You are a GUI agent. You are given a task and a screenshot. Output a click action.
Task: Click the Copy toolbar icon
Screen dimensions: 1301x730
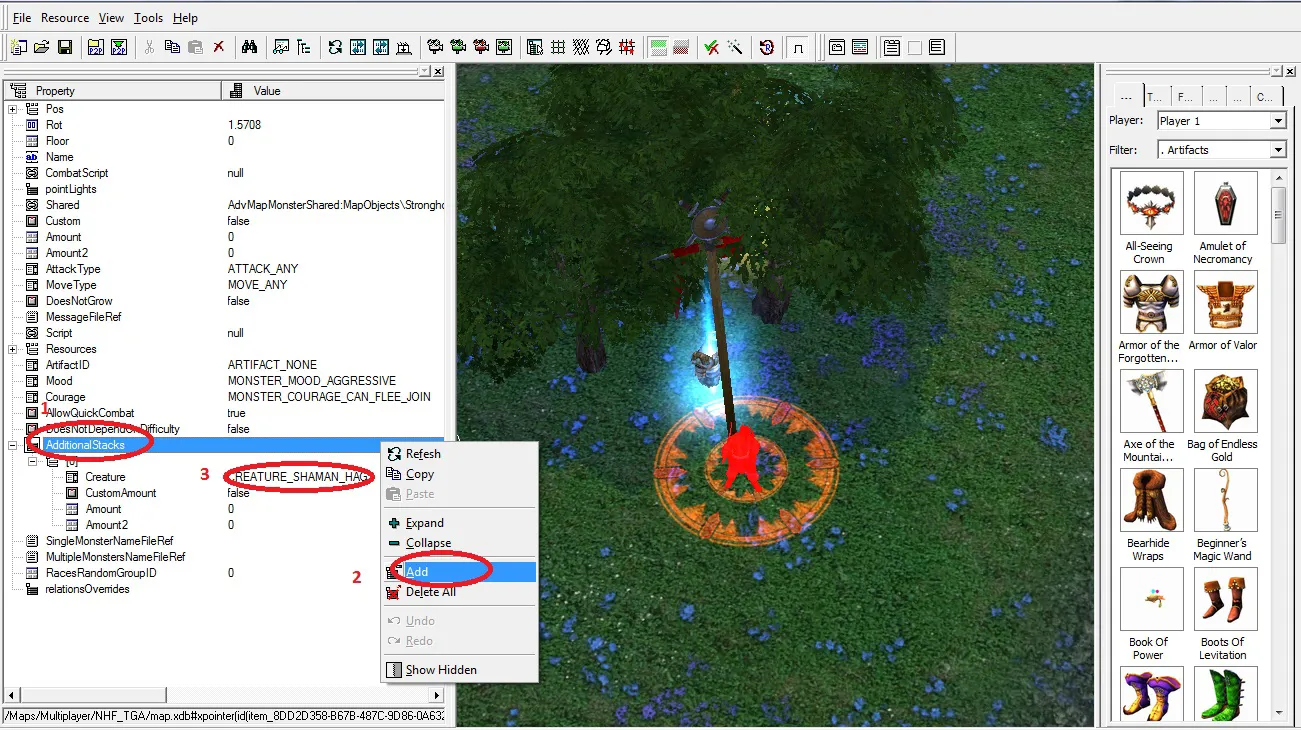[173, 47]
